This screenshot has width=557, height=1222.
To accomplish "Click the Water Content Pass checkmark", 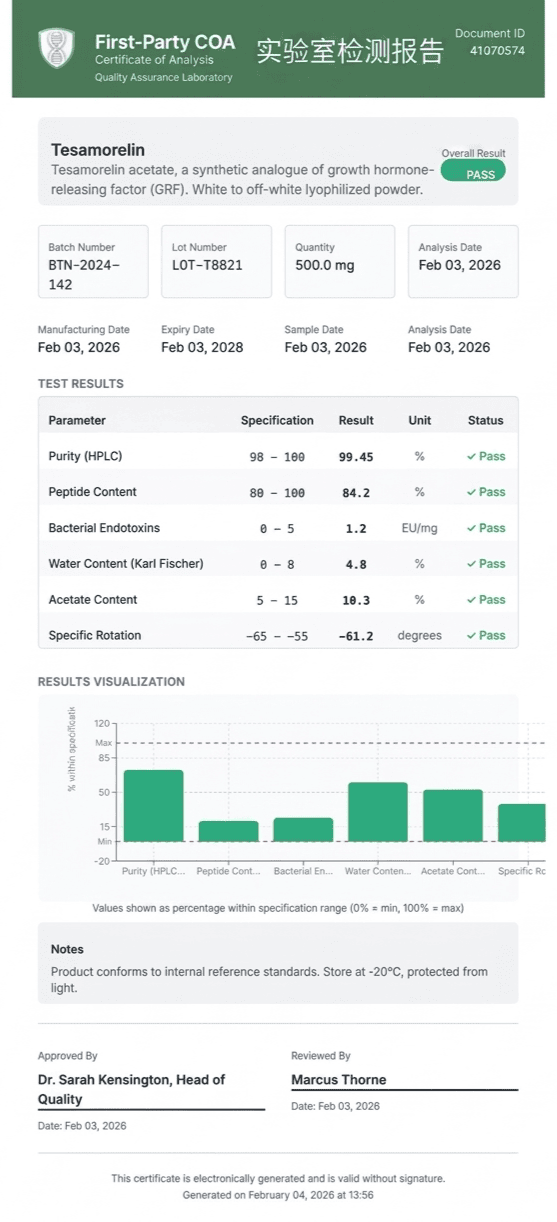I will [x=470, y=564].
